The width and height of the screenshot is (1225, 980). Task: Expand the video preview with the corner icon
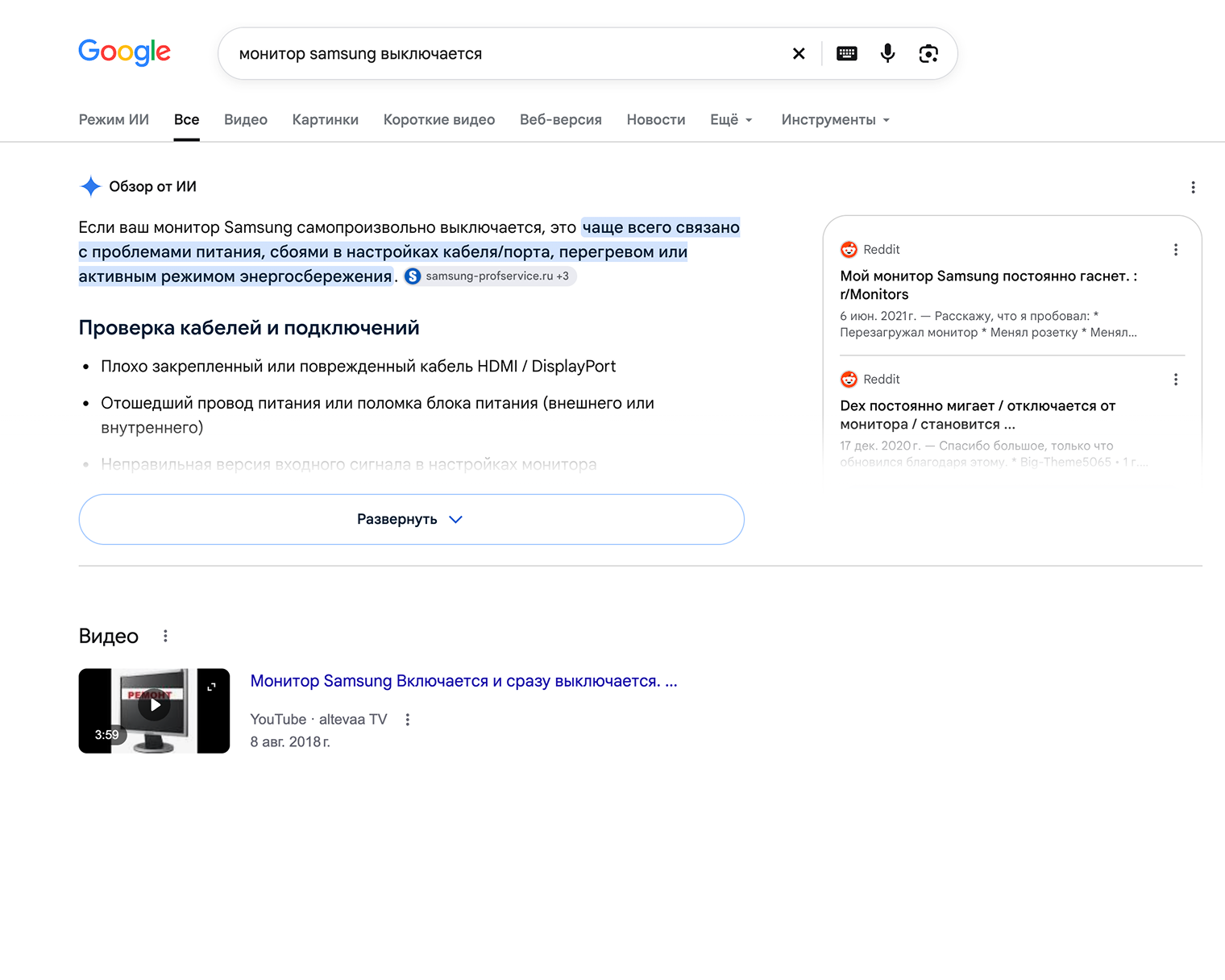211,687
